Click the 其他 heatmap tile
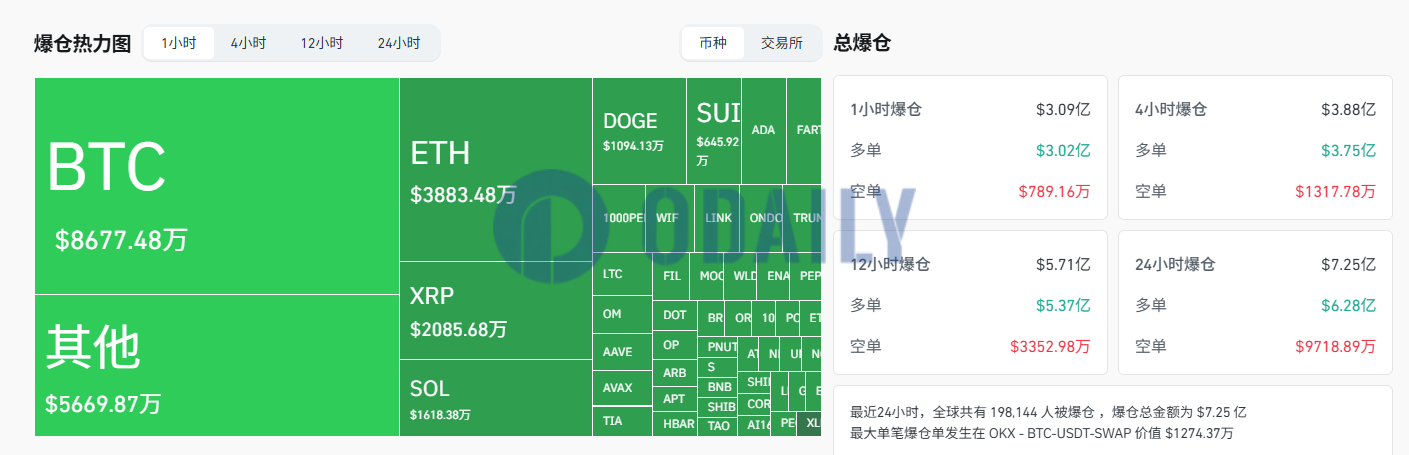1409x455 pixels. 217,365
